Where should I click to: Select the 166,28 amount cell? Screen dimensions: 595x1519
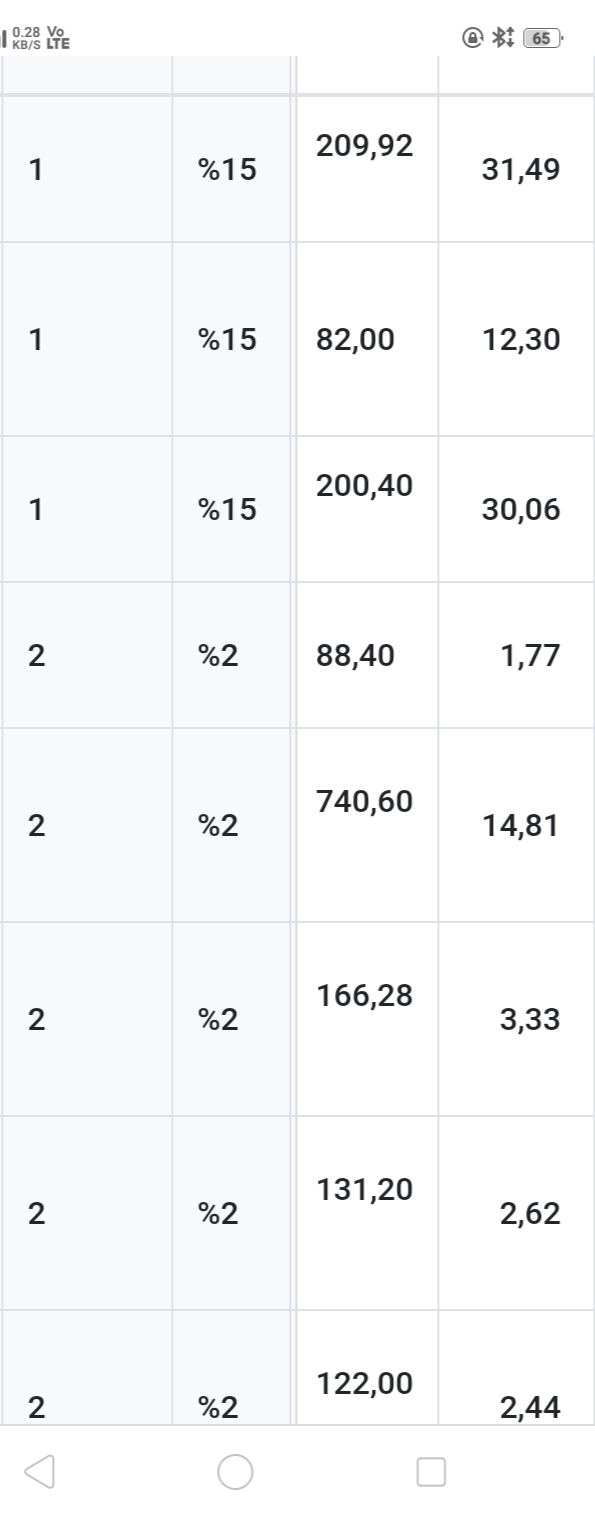point(367,1019)
